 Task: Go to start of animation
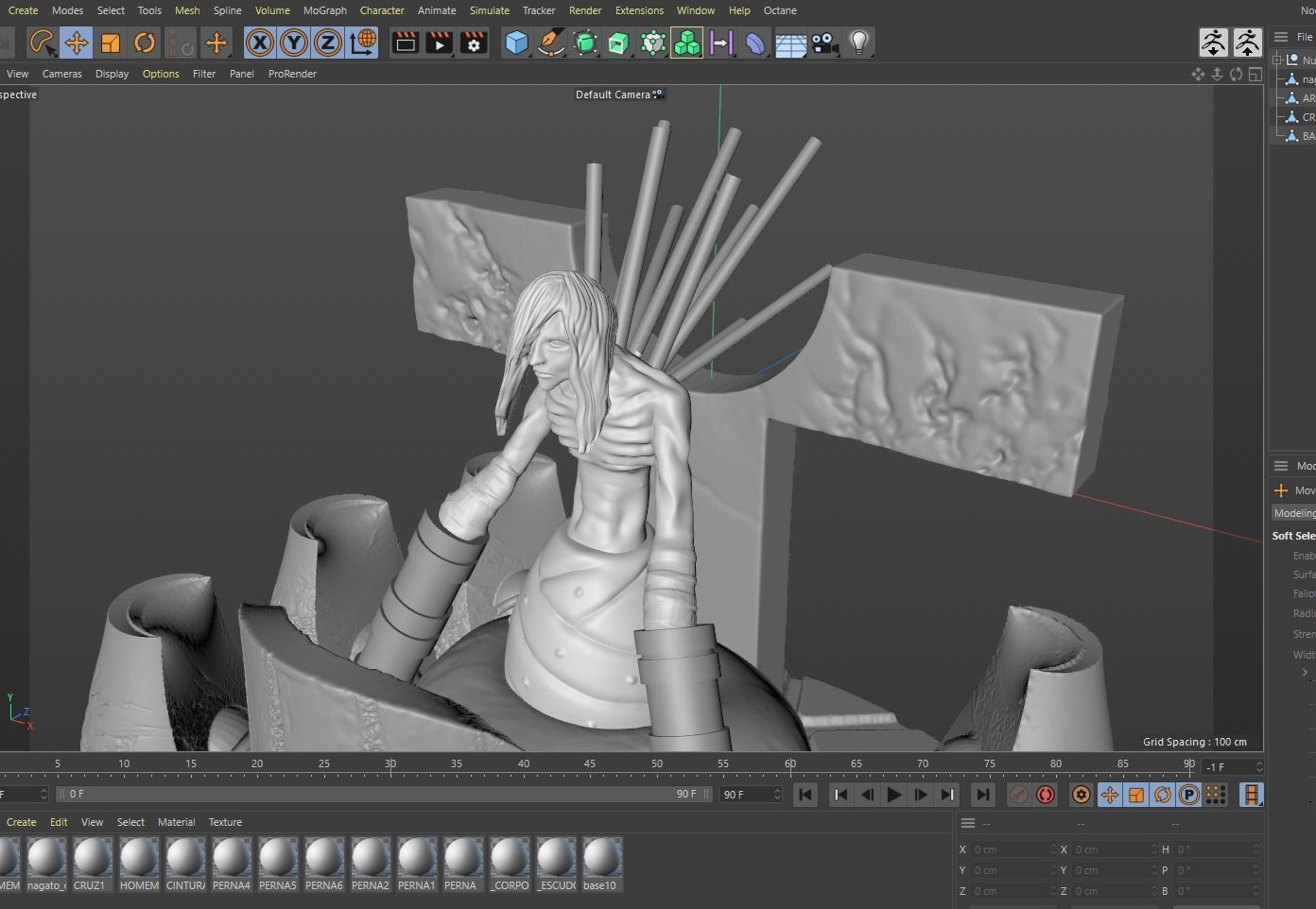coord(805,795)
